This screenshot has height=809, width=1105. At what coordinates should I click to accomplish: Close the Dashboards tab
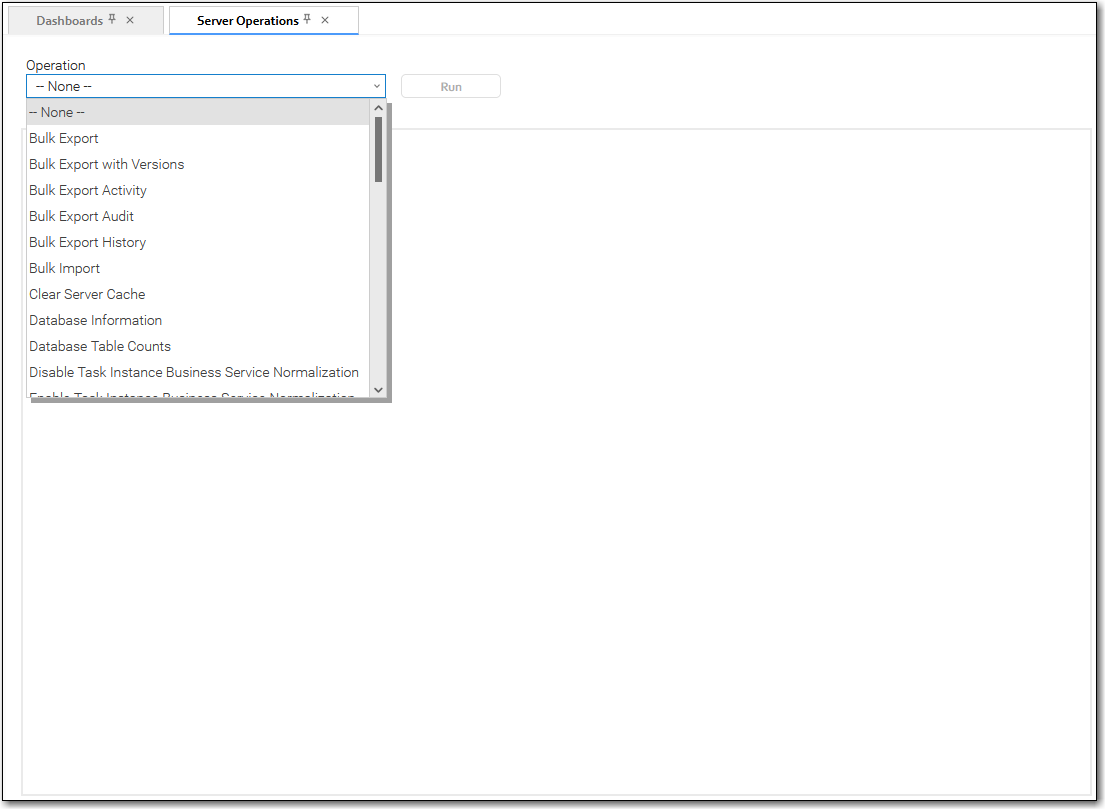click(130, 20)
